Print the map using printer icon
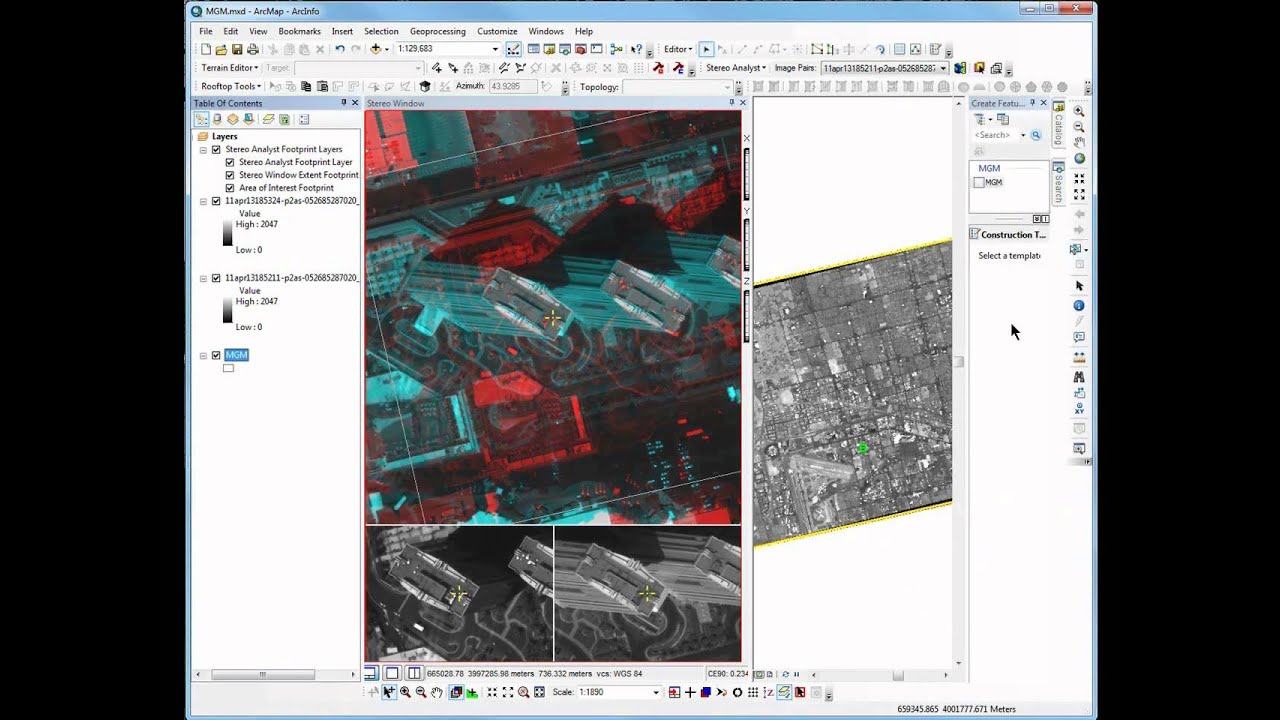1280x720 pixels. pos(253,49)
